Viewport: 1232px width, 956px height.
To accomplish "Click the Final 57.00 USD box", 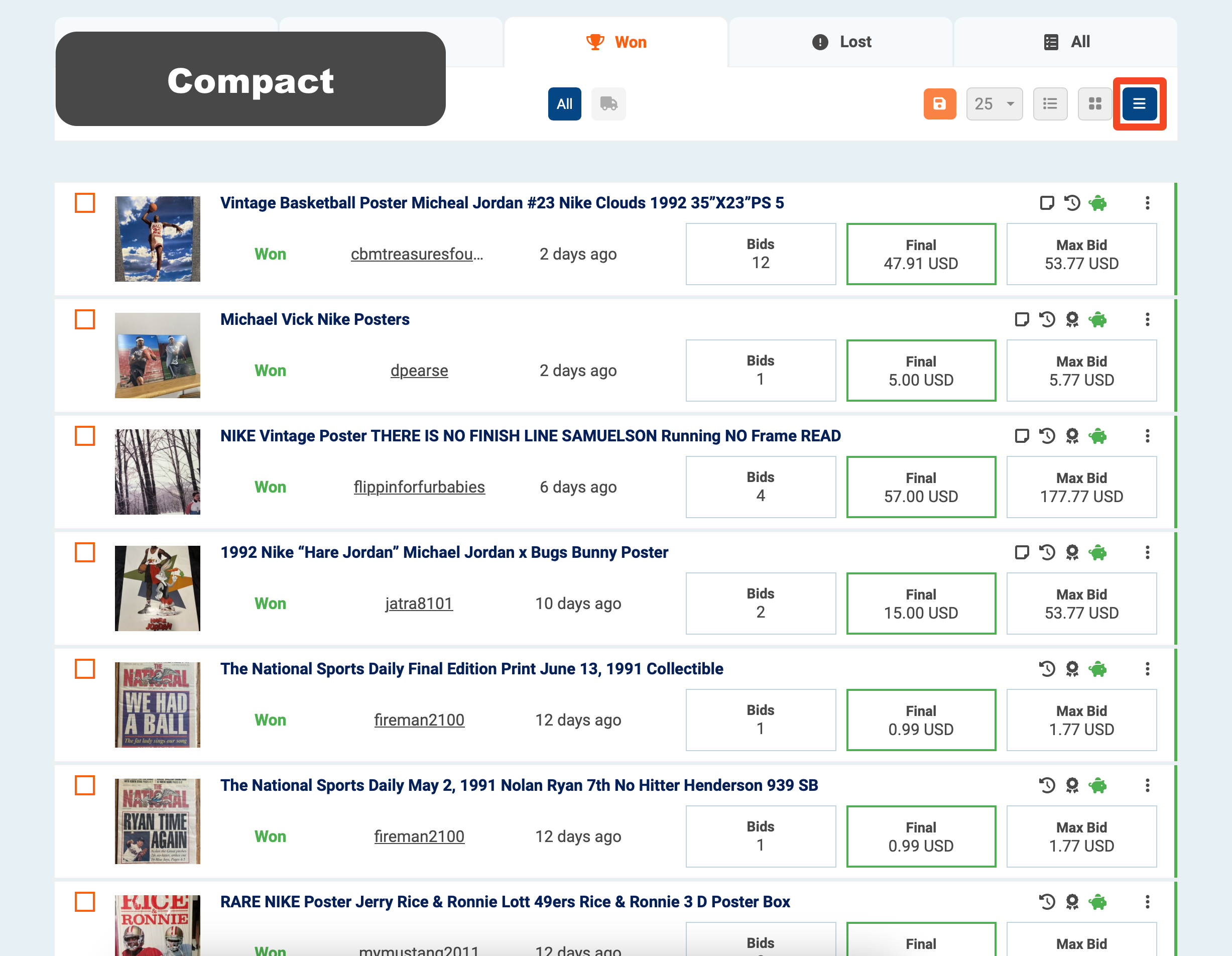I will (921, 488).
